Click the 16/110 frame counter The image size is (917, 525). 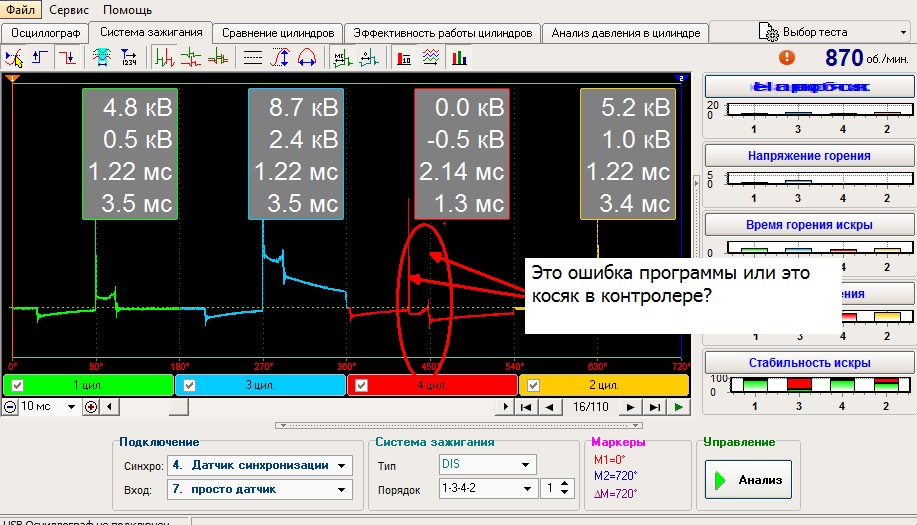click(x=590, y=407)
